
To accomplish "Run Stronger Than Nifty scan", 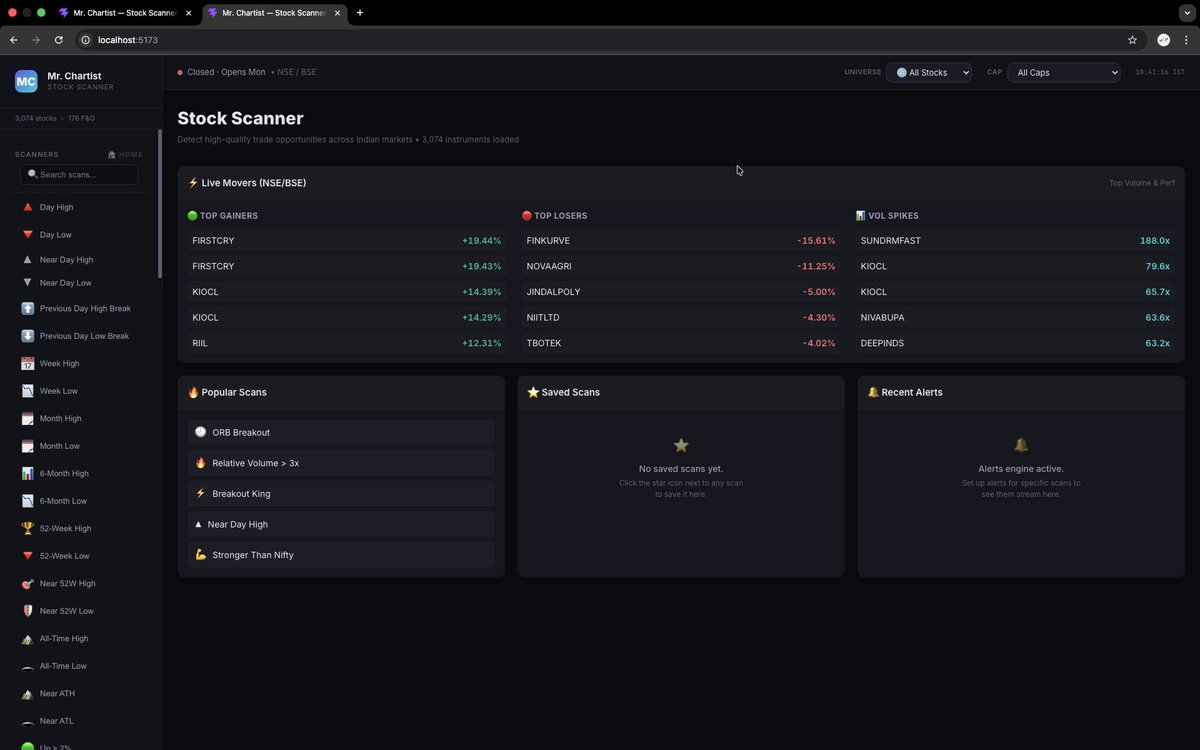I will point(341,555).
